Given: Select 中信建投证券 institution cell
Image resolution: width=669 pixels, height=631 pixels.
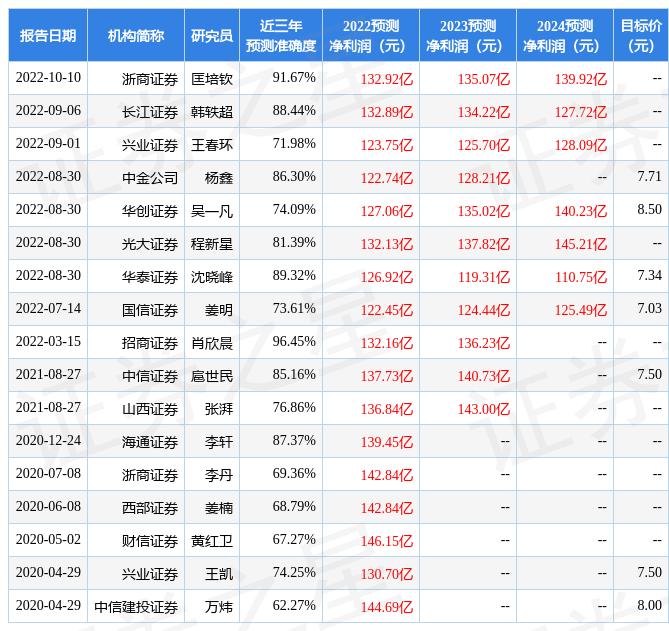Looking at the screenshot, I should coord(136,607).
